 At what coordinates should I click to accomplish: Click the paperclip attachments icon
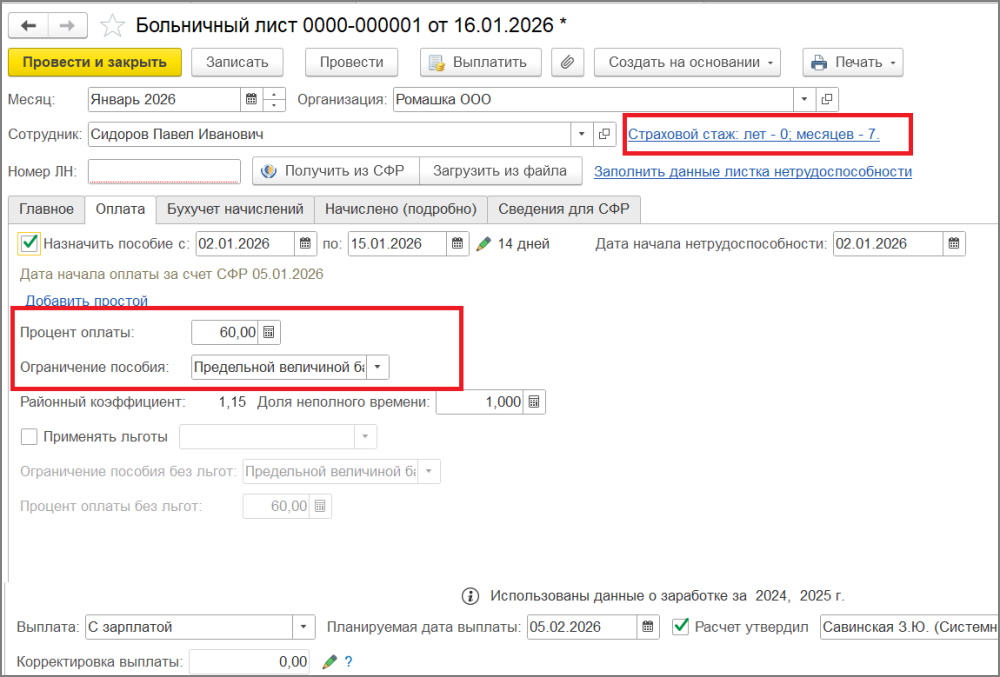(x=567, y=62)
